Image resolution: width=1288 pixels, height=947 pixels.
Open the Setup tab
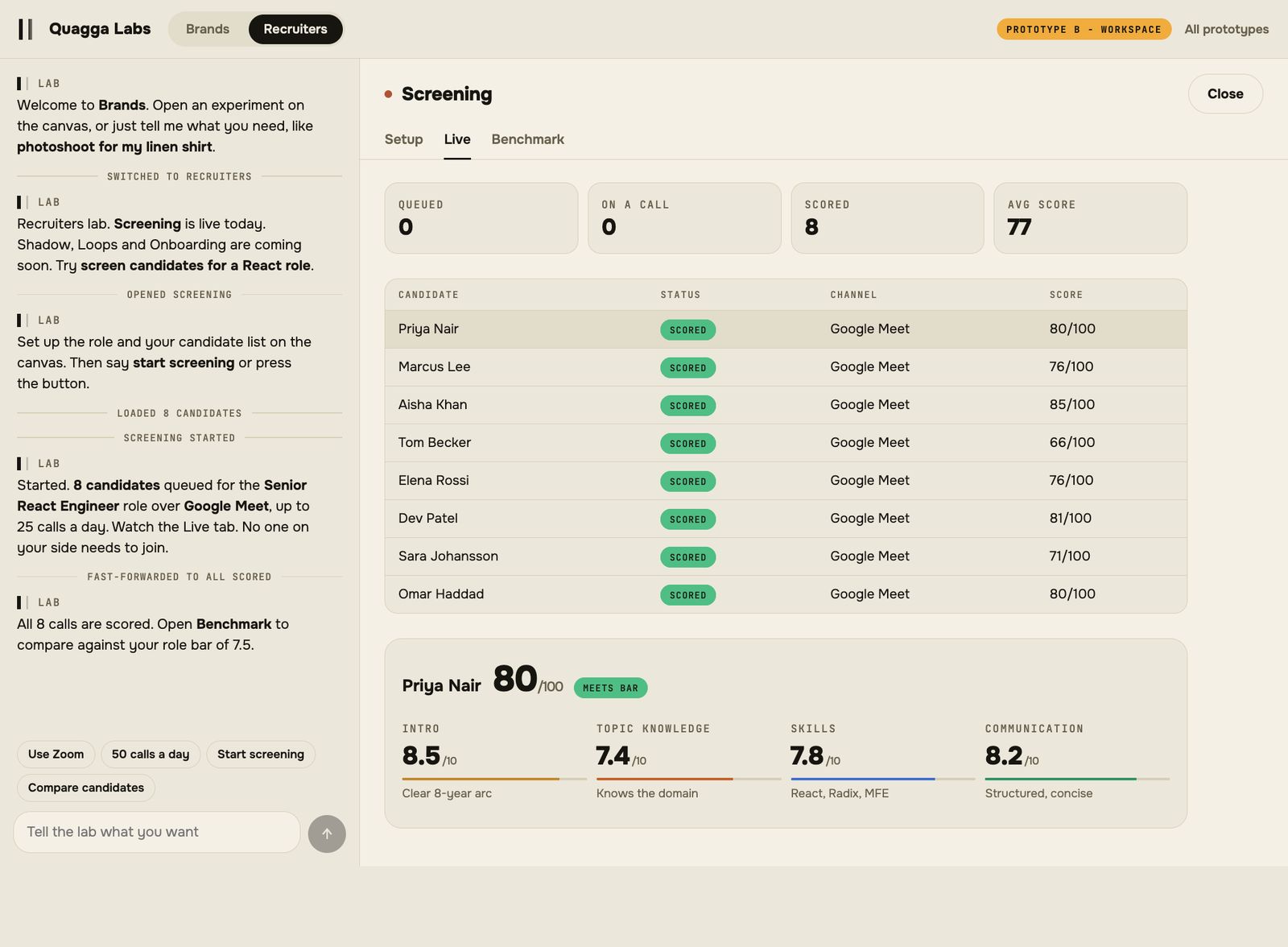click(x=403, y=139)
